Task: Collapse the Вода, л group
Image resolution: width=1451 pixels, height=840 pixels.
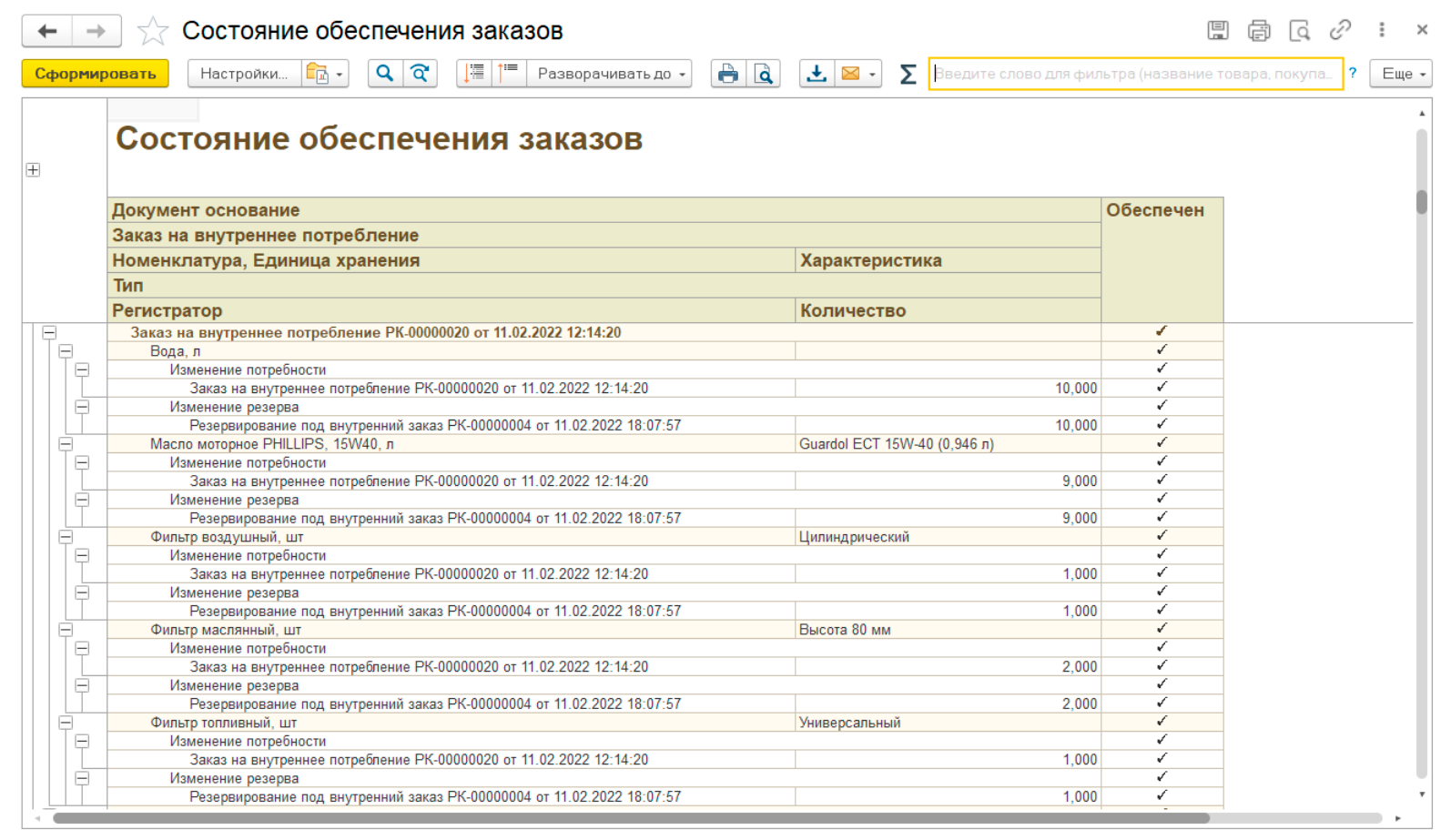Action: [66, 351]
